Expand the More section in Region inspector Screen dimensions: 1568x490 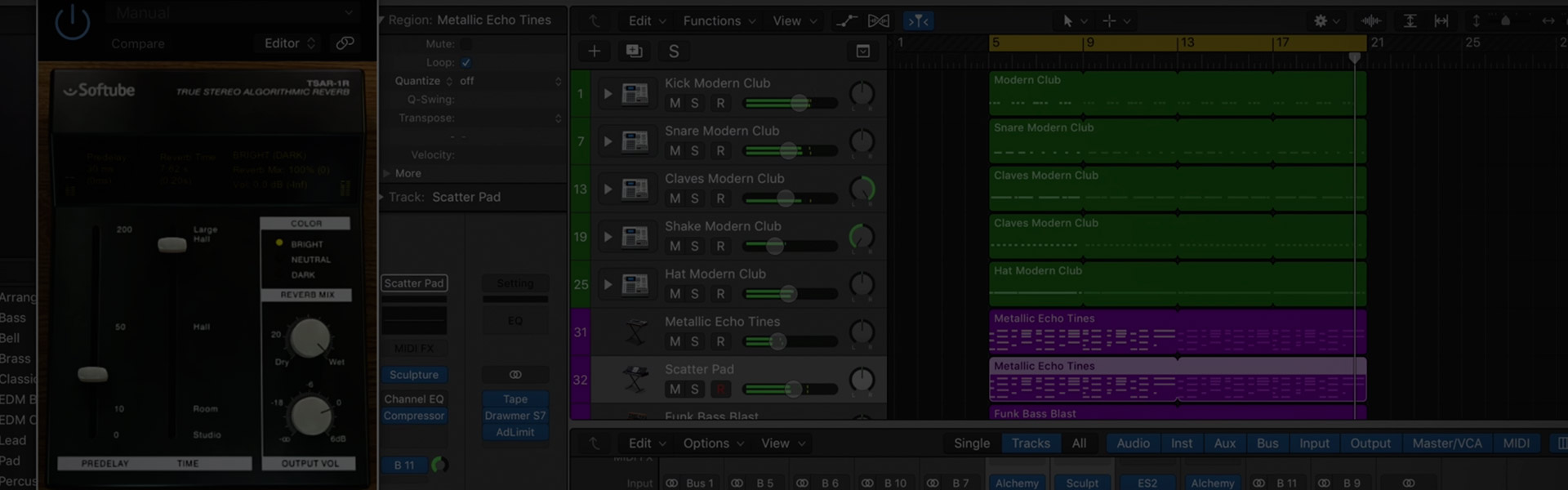pos(408,173)
